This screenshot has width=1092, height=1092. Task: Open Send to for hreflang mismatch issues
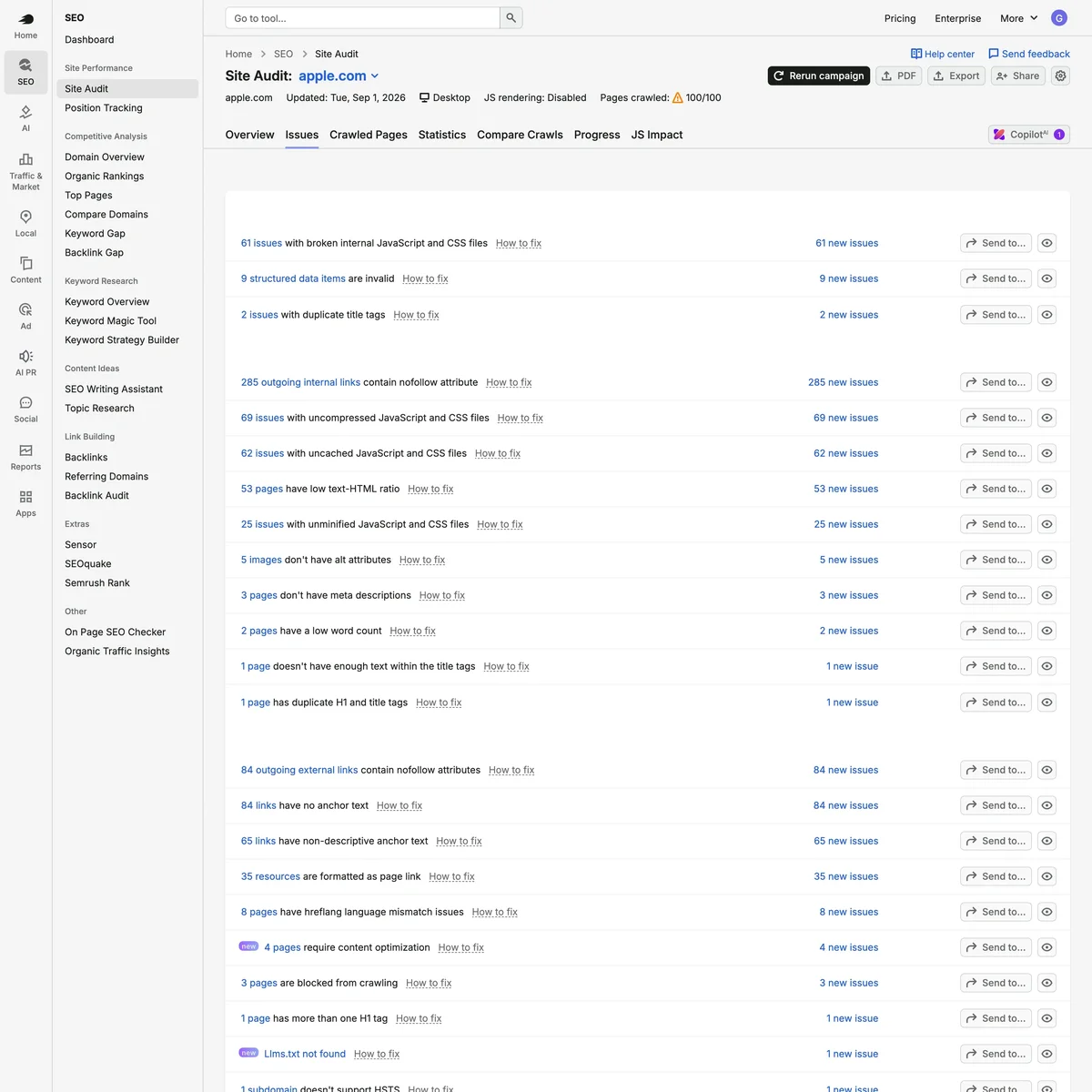pyautogui.click(x=996, y=912)
